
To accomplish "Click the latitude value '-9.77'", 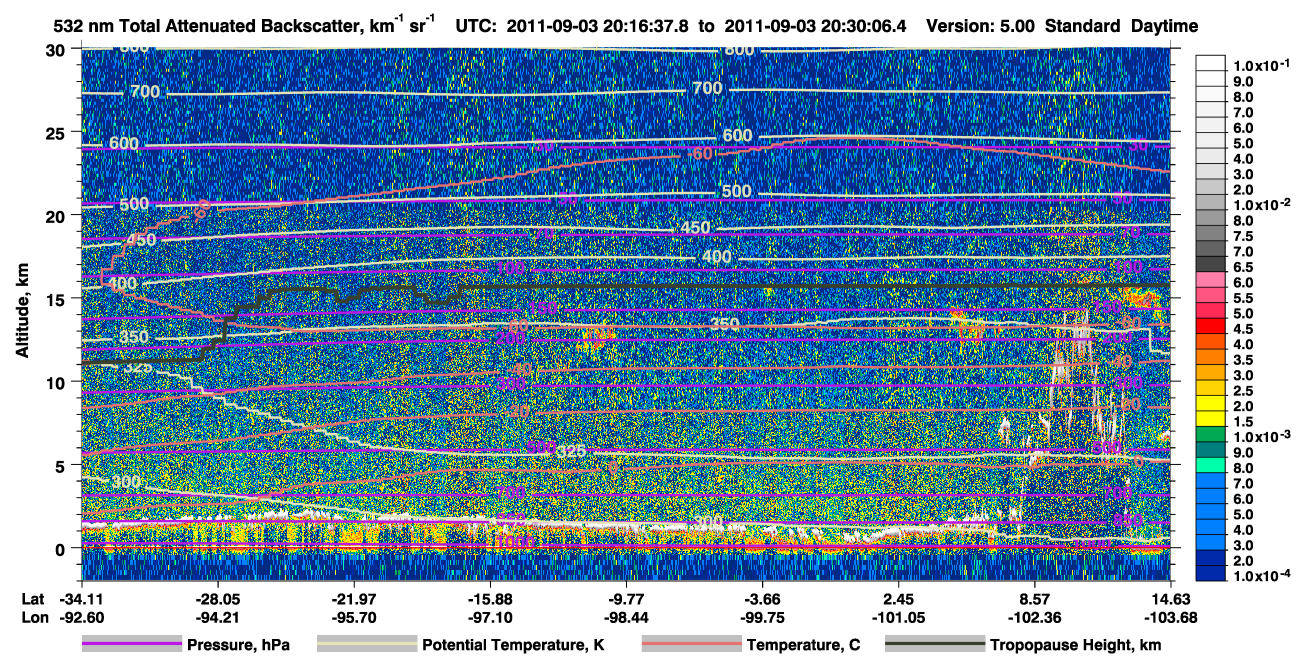I will 626,598.
